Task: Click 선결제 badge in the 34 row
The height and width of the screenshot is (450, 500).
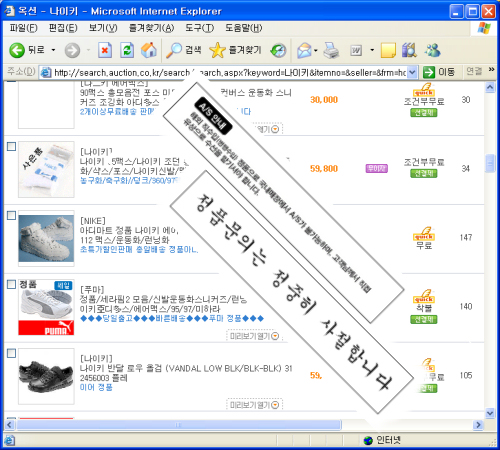Action: [424, 173]
